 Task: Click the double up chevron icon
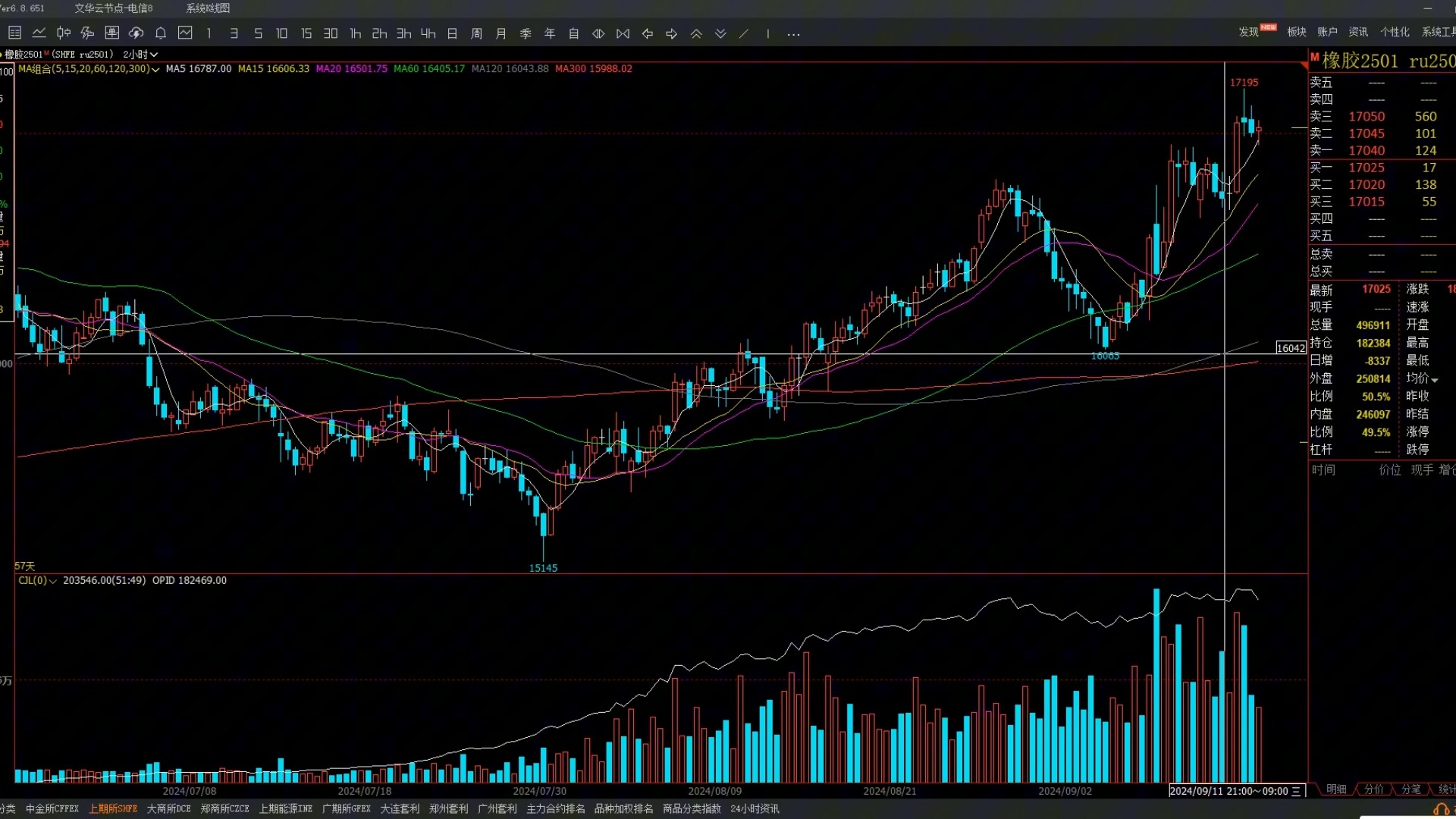coord(696,33)
